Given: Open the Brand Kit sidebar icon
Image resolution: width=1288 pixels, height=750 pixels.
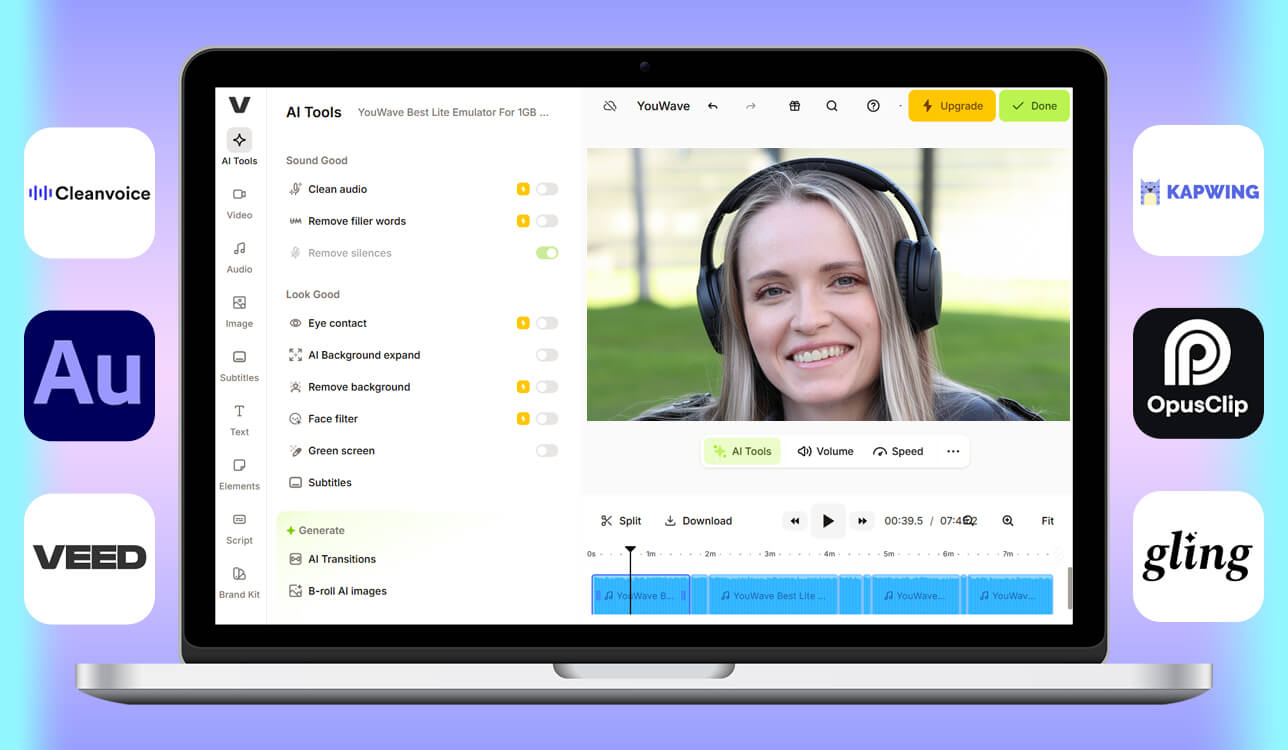Looking at the screenshot, I should (x=239, y=582).
